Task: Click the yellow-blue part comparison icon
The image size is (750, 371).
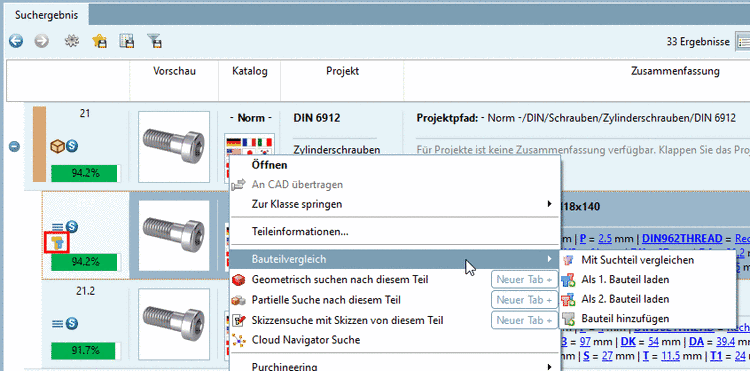Action: (x=57, y=243)
